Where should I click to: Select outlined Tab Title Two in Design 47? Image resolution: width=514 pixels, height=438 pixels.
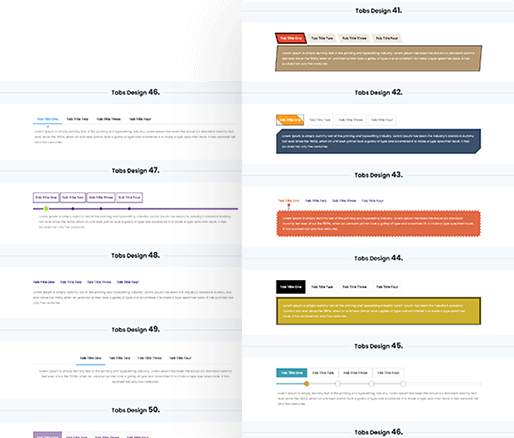click(x=73, y=197)
